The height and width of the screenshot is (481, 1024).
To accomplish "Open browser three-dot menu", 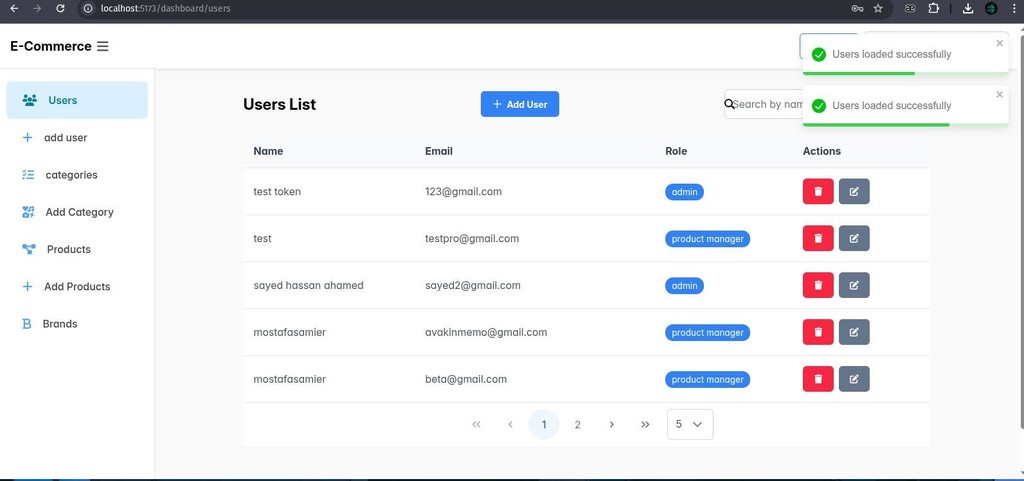I will [x=1012, y=8].
